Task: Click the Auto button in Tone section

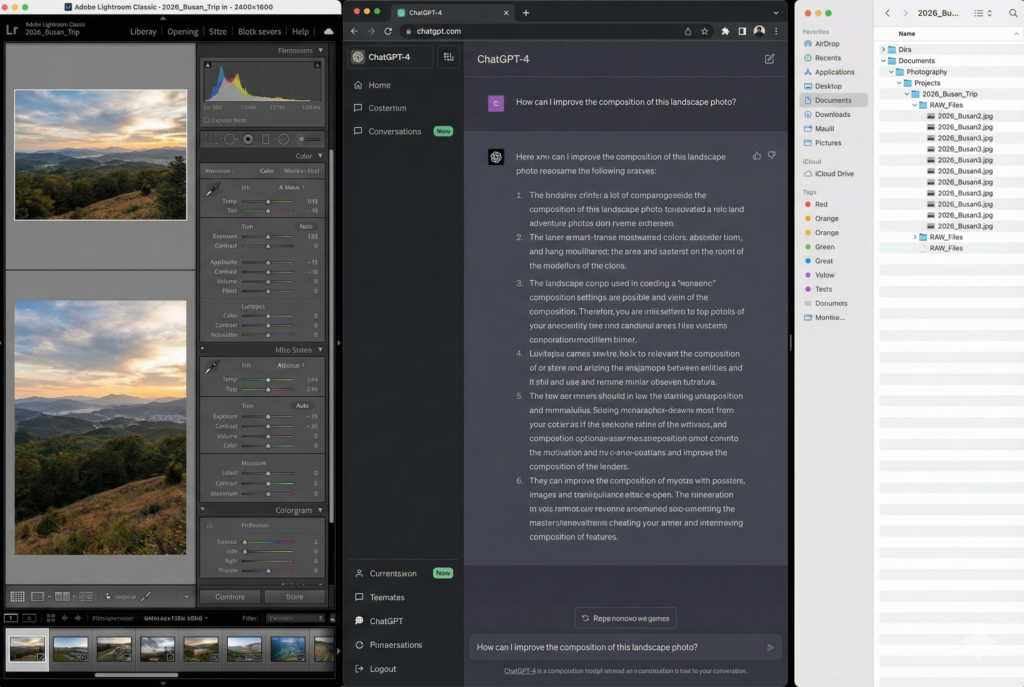Action: (x=302, y=405)
